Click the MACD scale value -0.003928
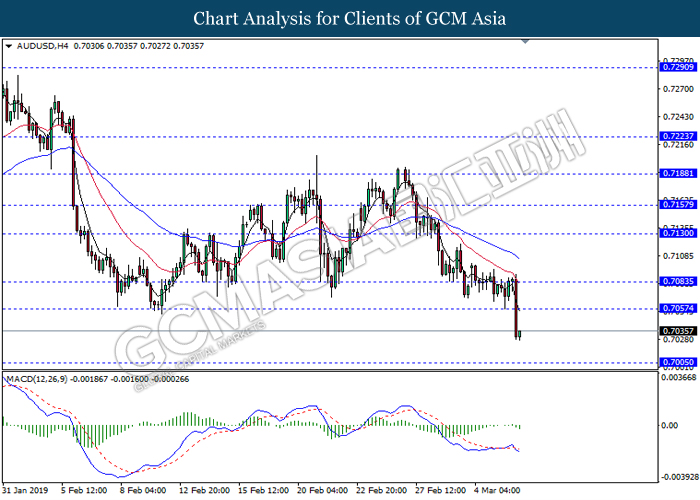This screenshot has width=700, height=500. 678,477
